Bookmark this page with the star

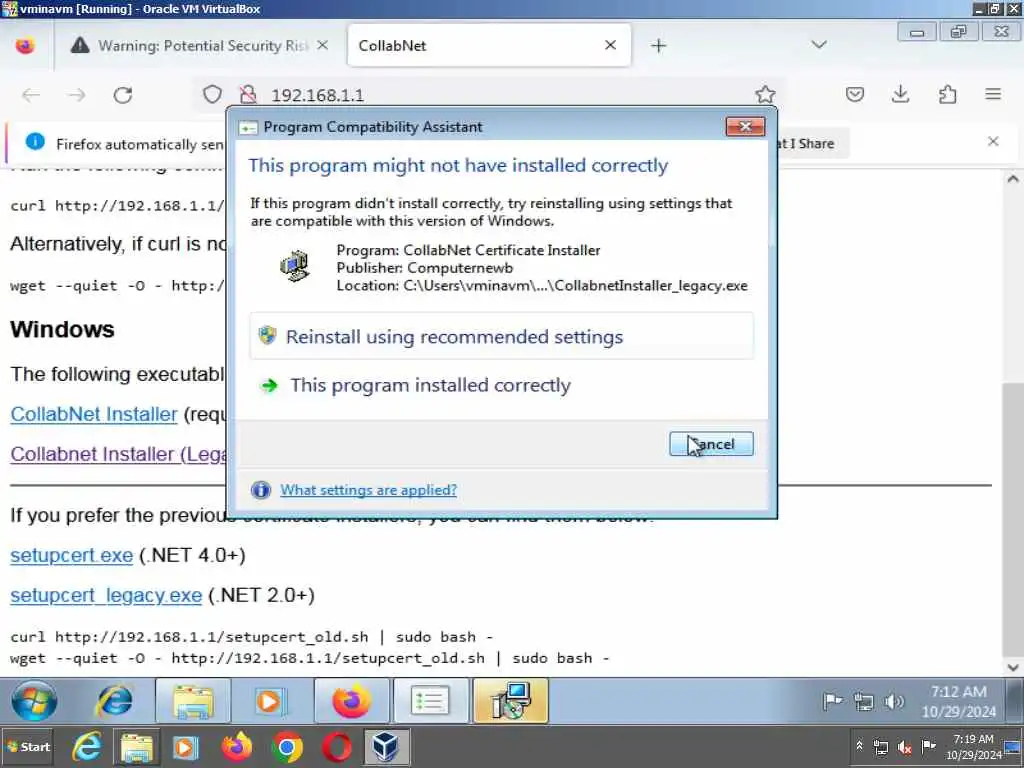pyautogui.click(x=765, y=95)
